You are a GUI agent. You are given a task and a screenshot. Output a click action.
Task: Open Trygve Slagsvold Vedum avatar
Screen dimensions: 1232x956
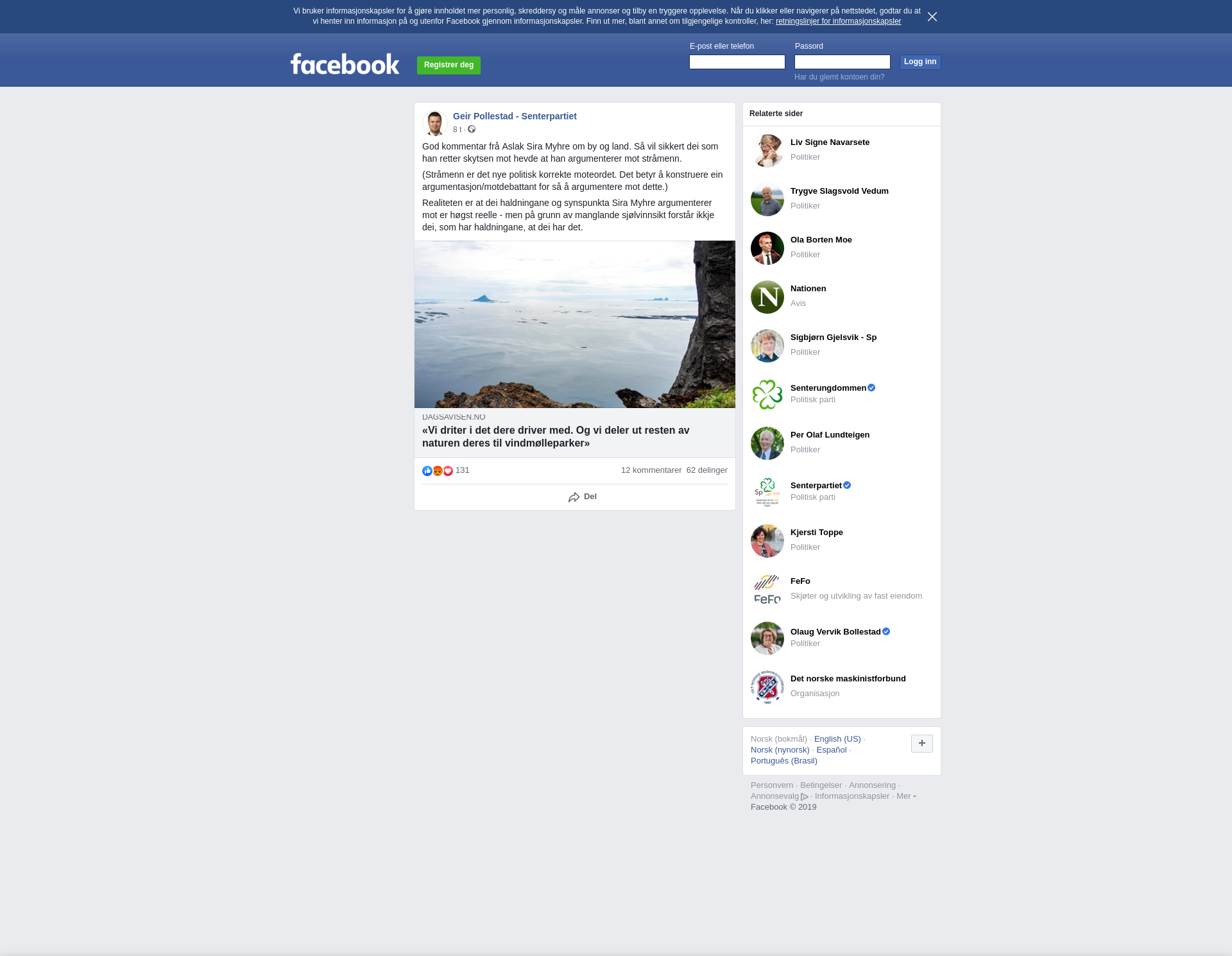(x=767, y=200)
